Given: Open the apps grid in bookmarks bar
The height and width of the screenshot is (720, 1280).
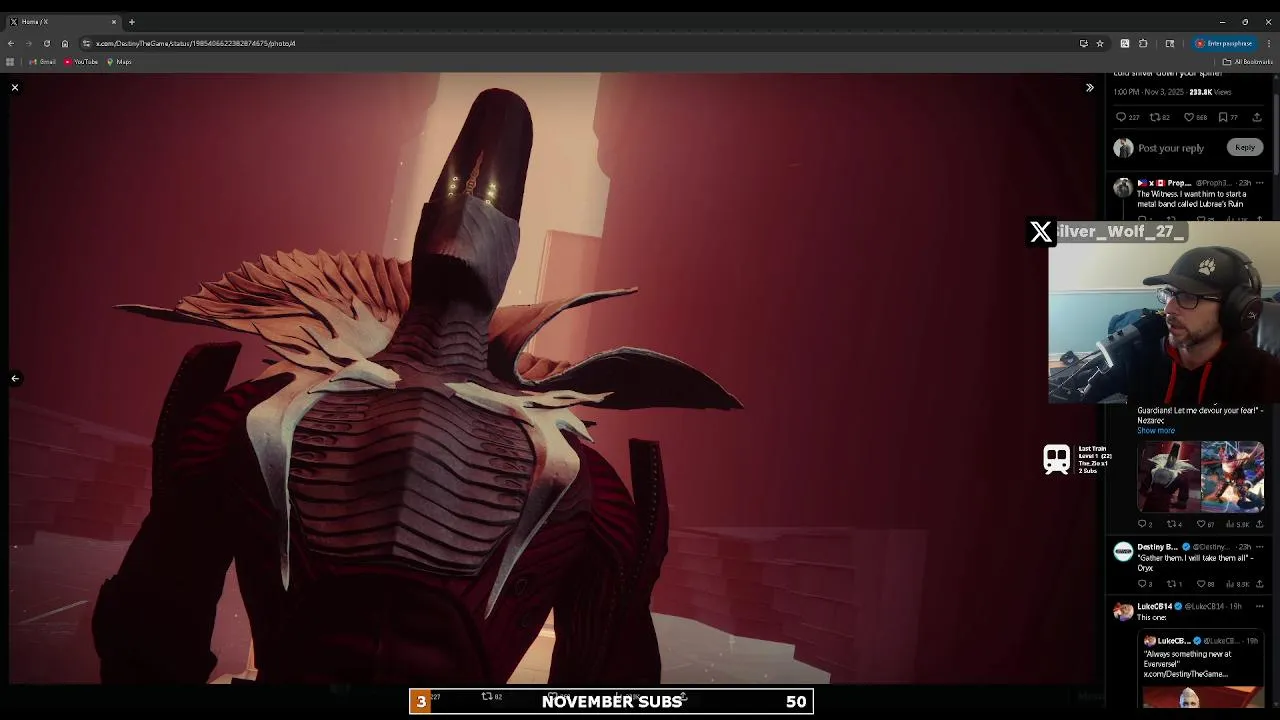Looking at the screenshot, I should pyautogui.click(x=10, y=62).
